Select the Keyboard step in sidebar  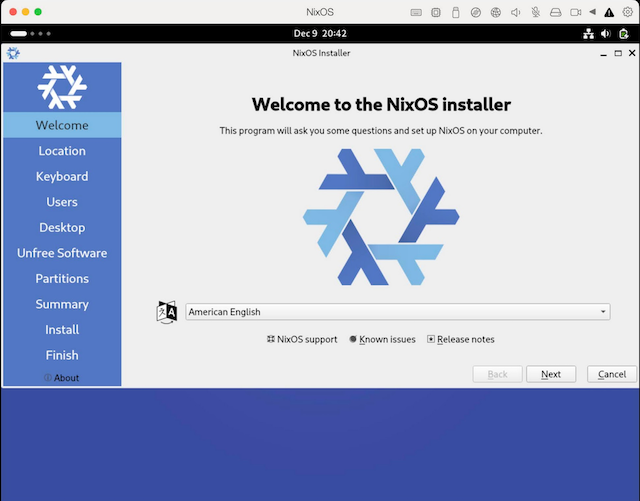(62, 176)
